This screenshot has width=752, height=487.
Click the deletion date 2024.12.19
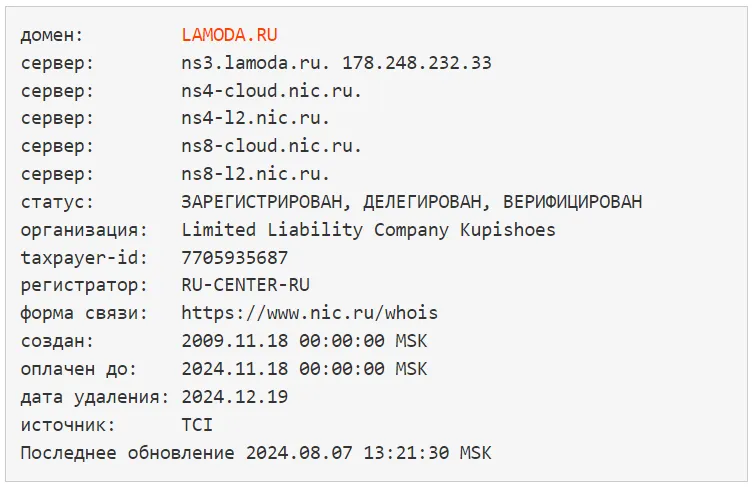tap(235, 397)
